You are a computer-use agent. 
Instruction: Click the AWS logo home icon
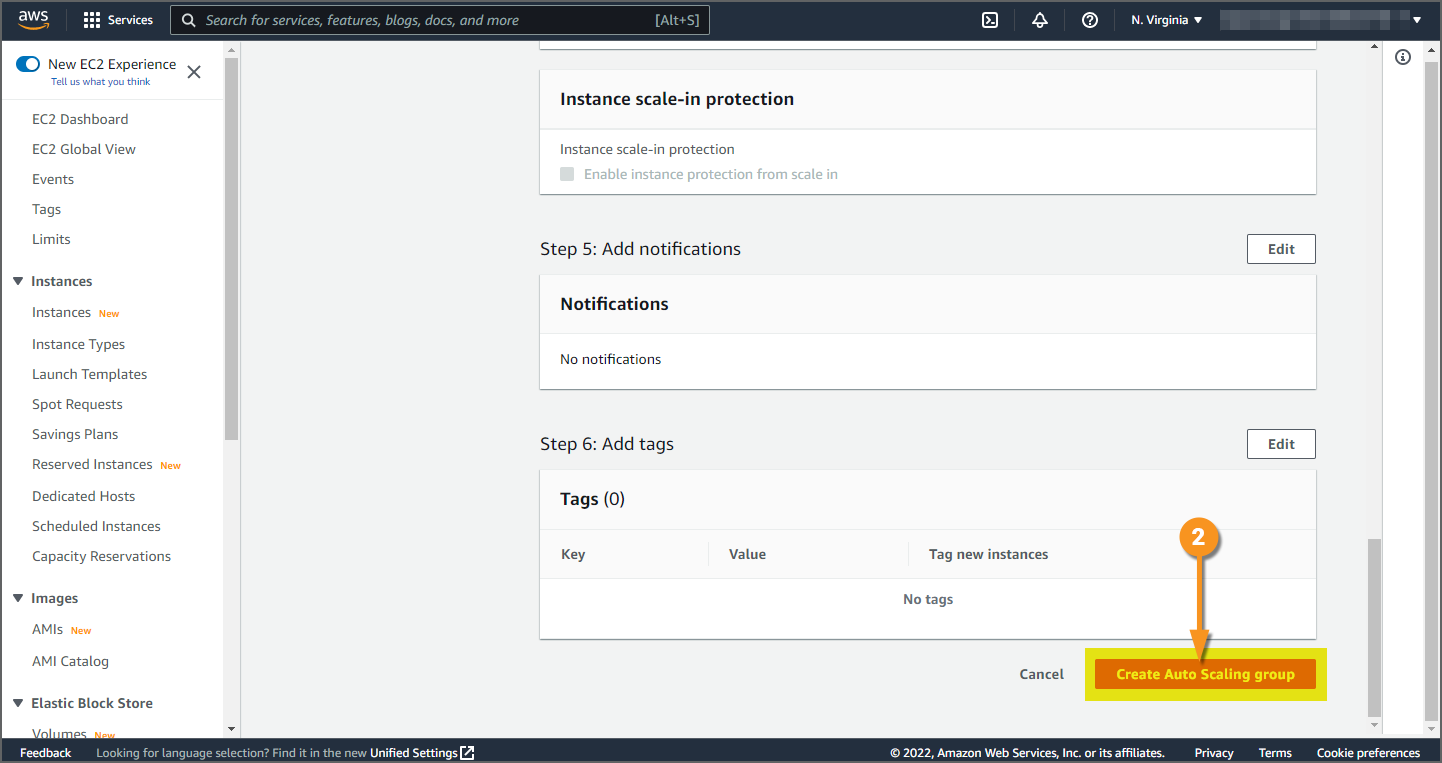(x=33, y=20)
